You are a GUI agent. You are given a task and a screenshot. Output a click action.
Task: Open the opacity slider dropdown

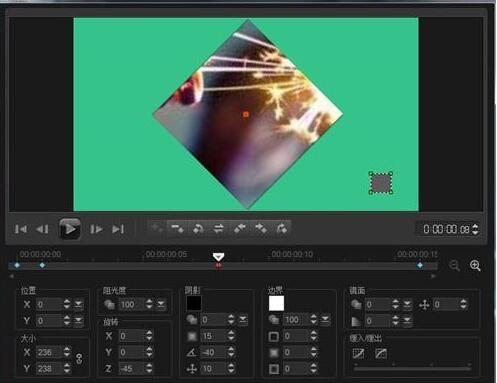tap(161, 304)
